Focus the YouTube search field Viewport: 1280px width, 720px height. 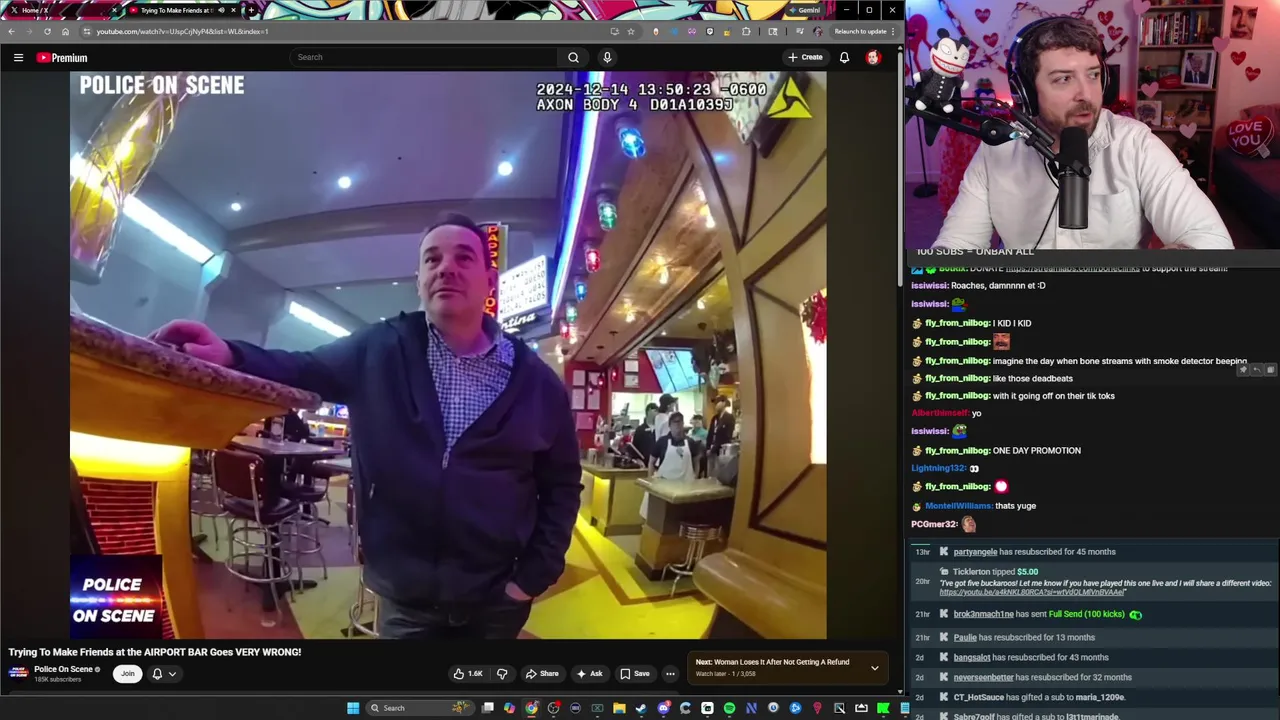click(x=425, y=57)
